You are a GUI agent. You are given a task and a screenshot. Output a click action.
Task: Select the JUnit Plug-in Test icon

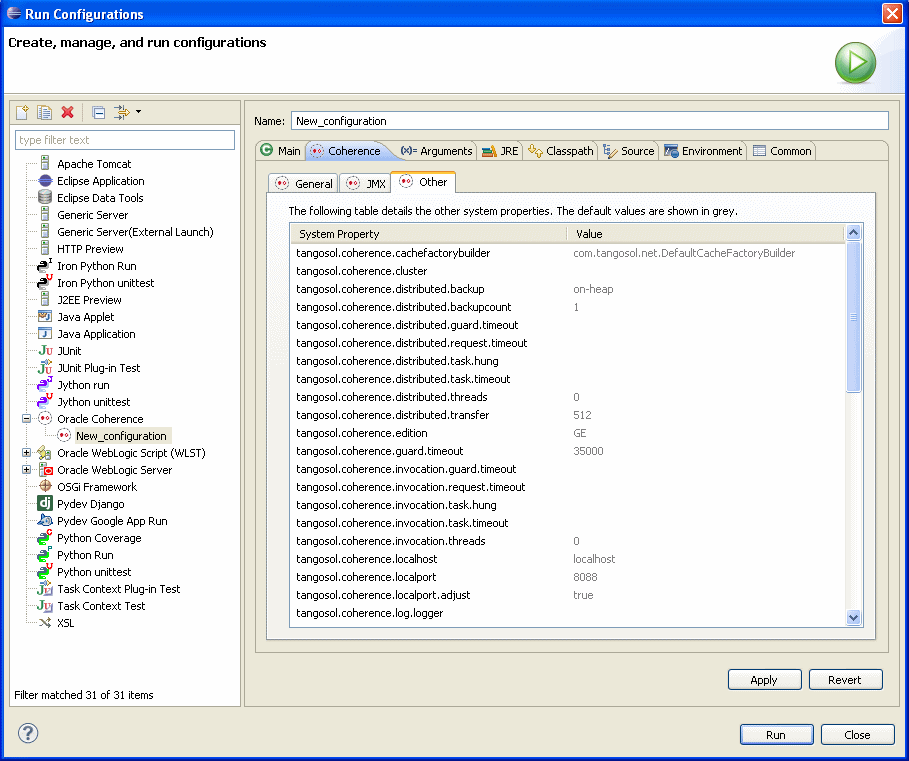click(45, 367)
